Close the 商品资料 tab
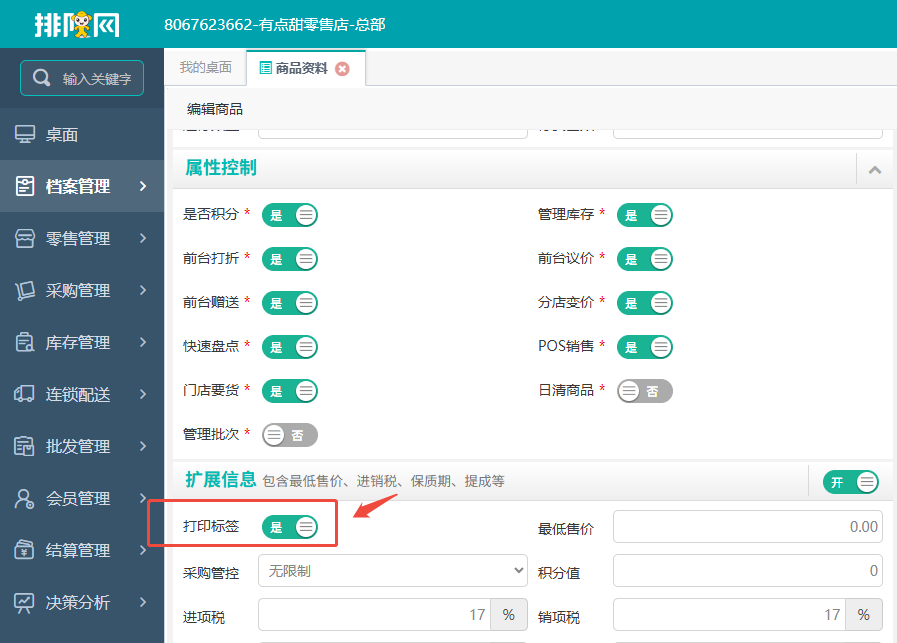The height and width of the screenshot is (643, 897). click(x=342, y=69)
